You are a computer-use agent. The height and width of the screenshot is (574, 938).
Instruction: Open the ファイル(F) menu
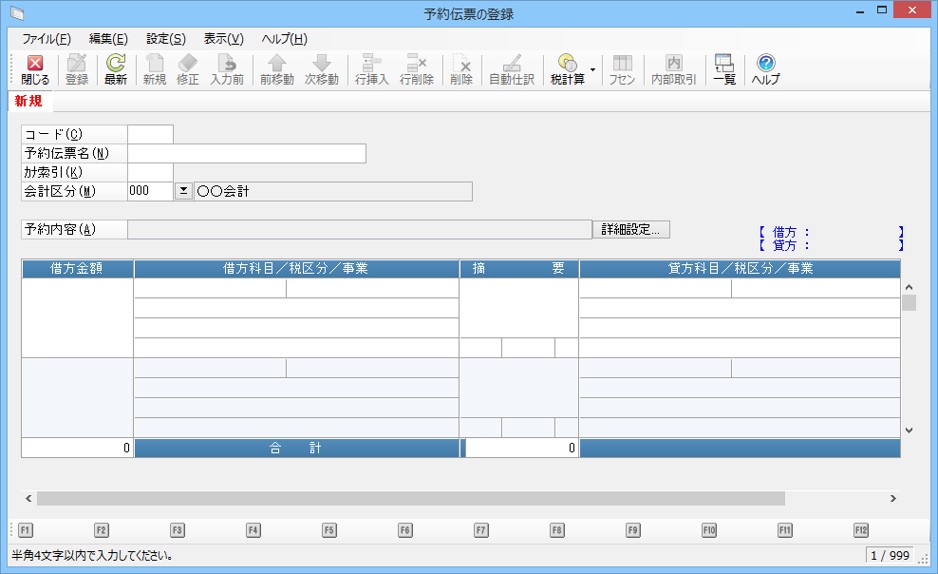click(46, 39)
